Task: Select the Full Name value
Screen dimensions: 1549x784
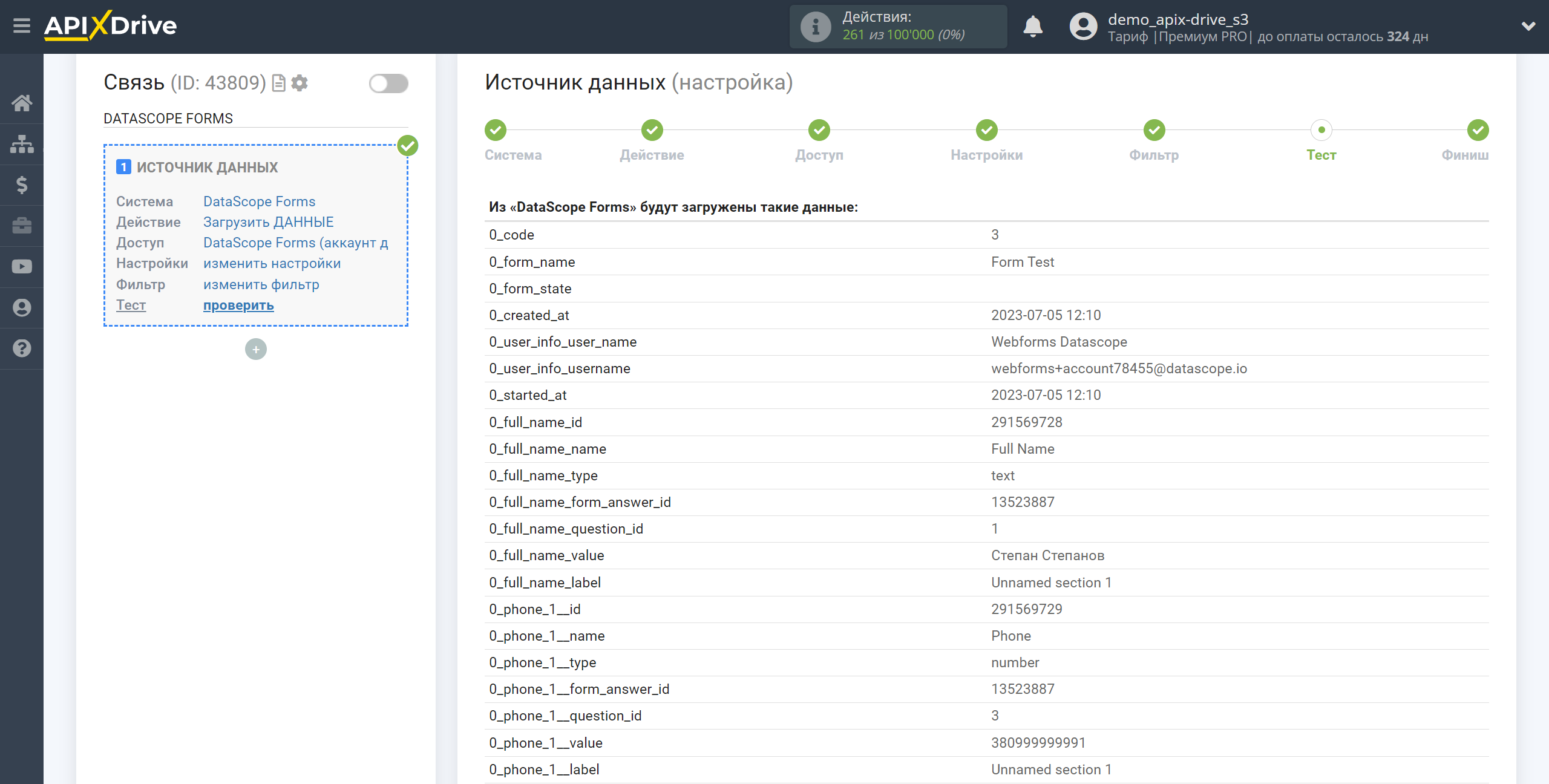Action: coord(1023,449)
